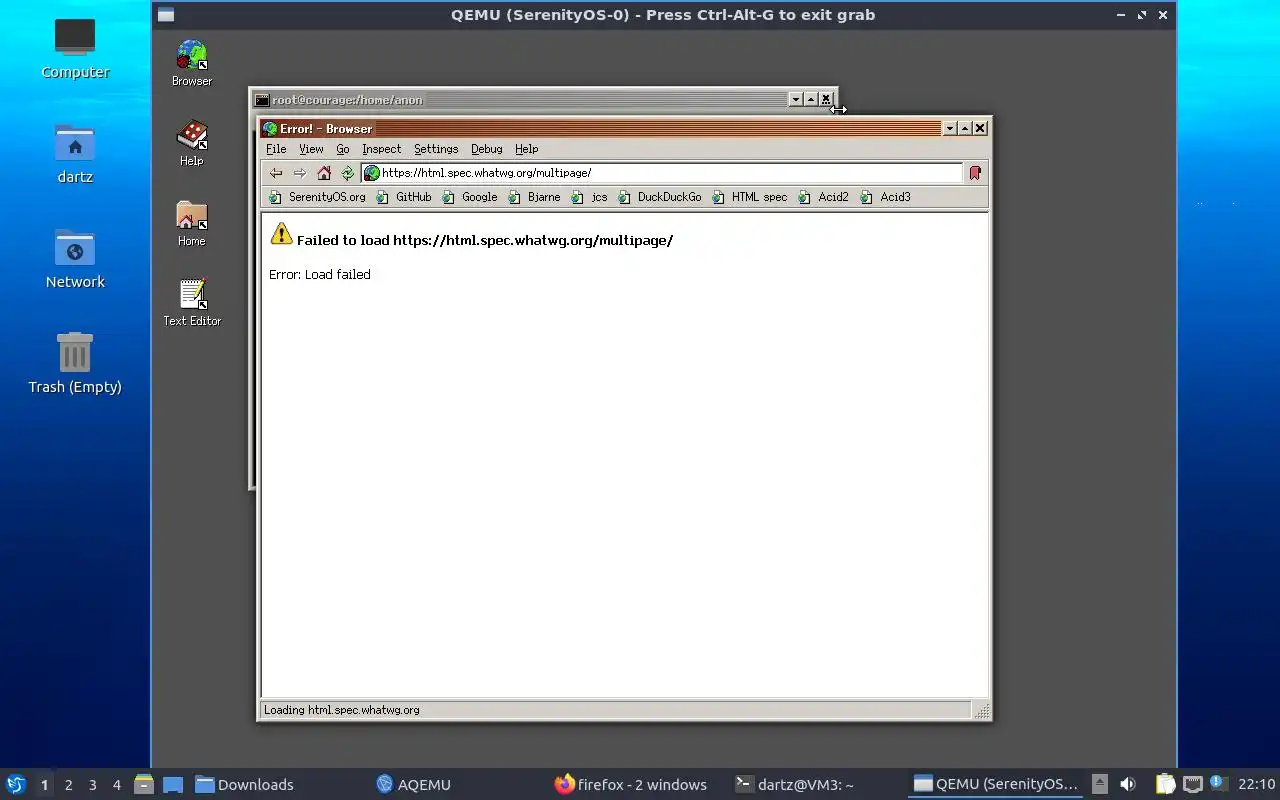Viewport: 1280px width, 800px height.
Task: Reload the page with the refresh icon
Action: pos(348,173)
